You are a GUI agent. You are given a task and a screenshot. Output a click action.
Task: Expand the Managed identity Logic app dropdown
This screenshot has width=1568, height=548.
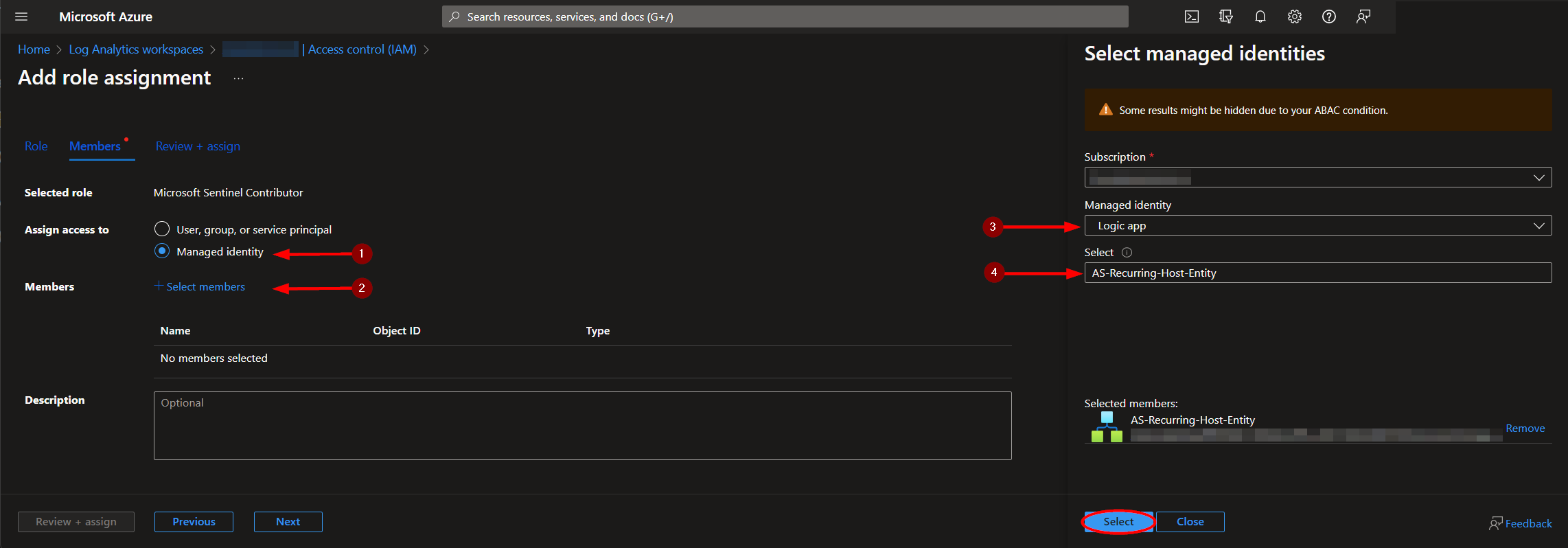pos(1318,225)
